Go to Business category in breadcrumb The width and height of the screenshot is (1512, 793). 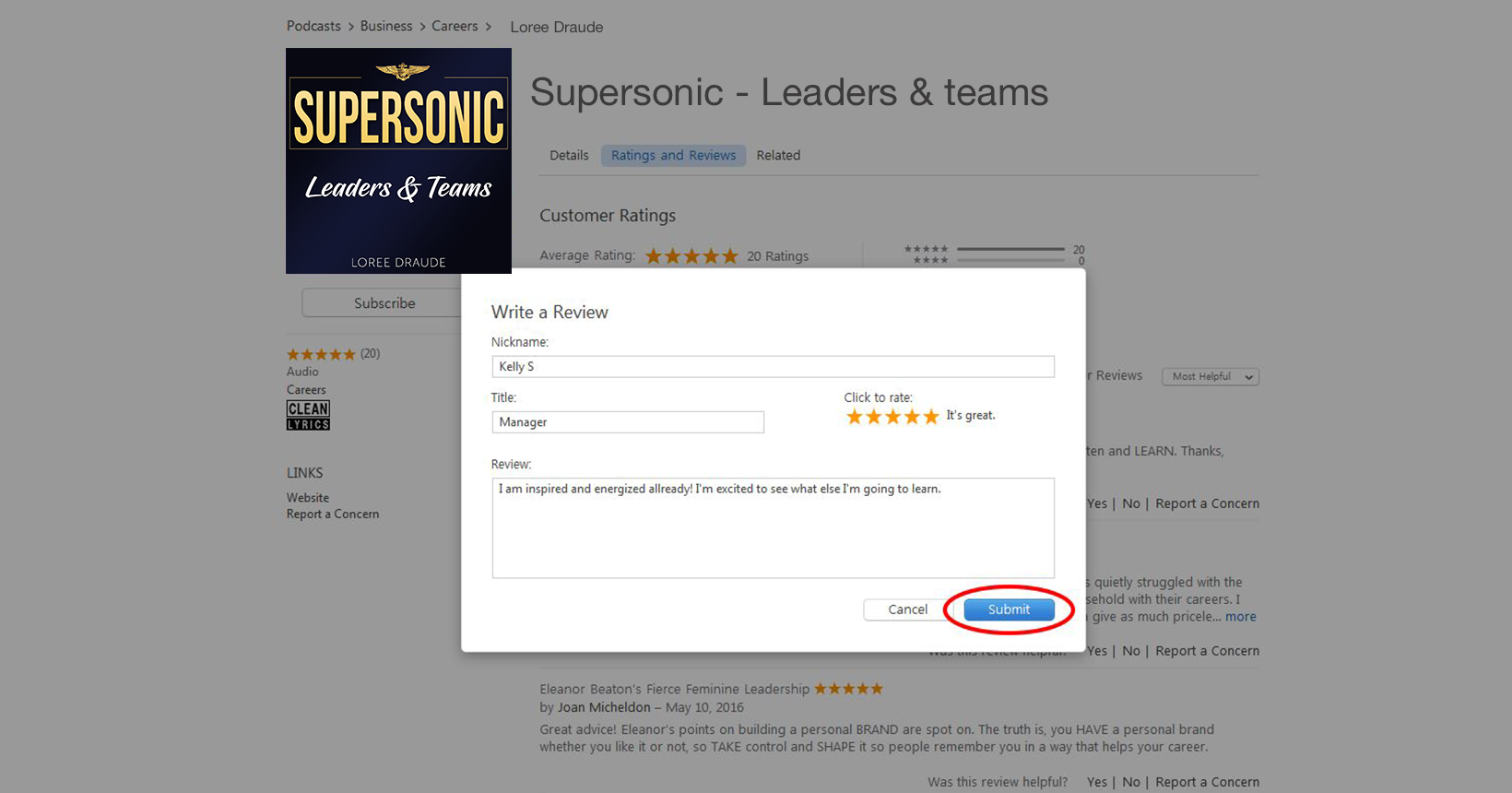[386, 26]
